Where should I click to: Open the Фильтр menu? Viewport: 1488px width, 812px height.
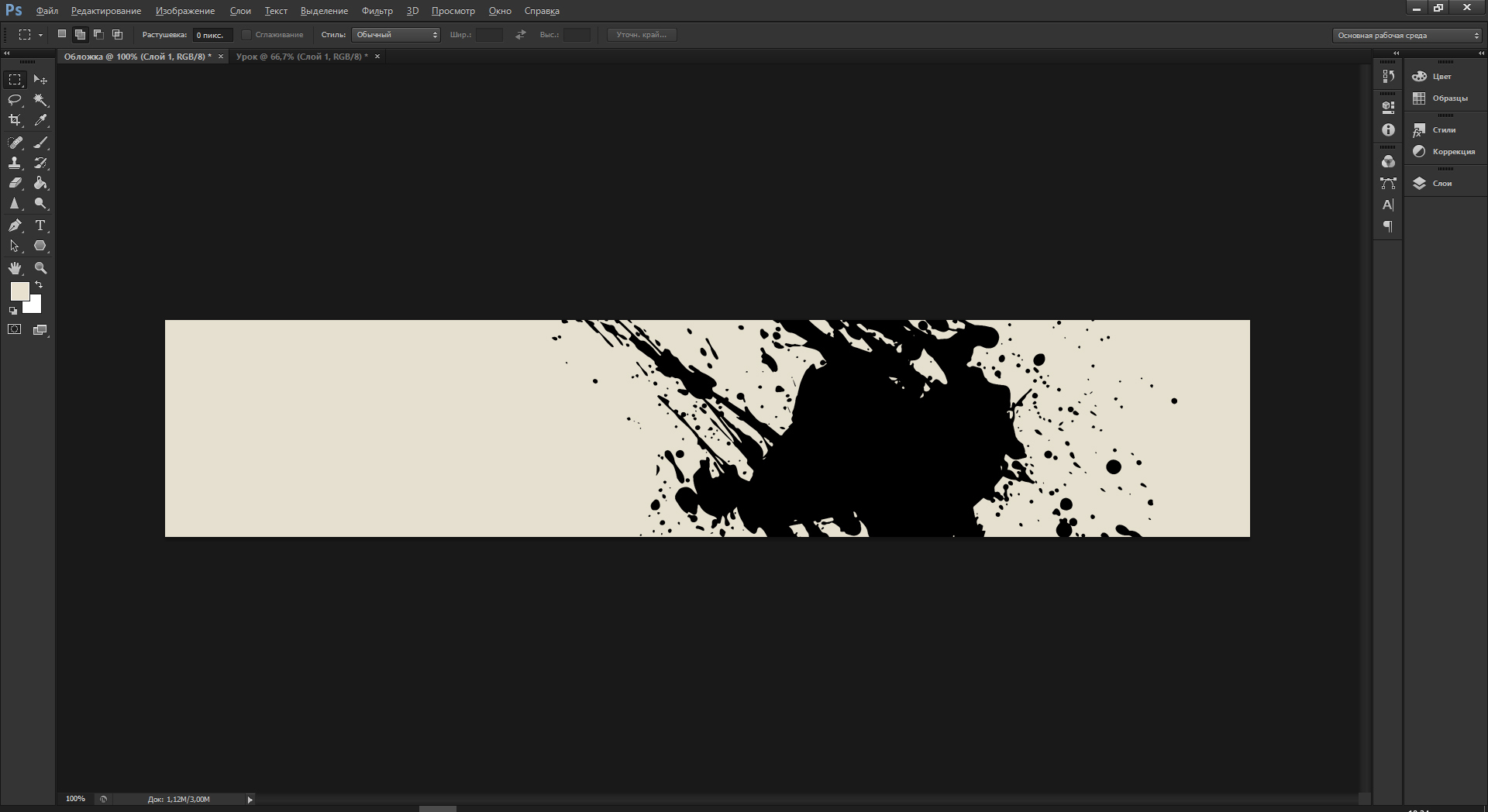click(x=377, y=11)
